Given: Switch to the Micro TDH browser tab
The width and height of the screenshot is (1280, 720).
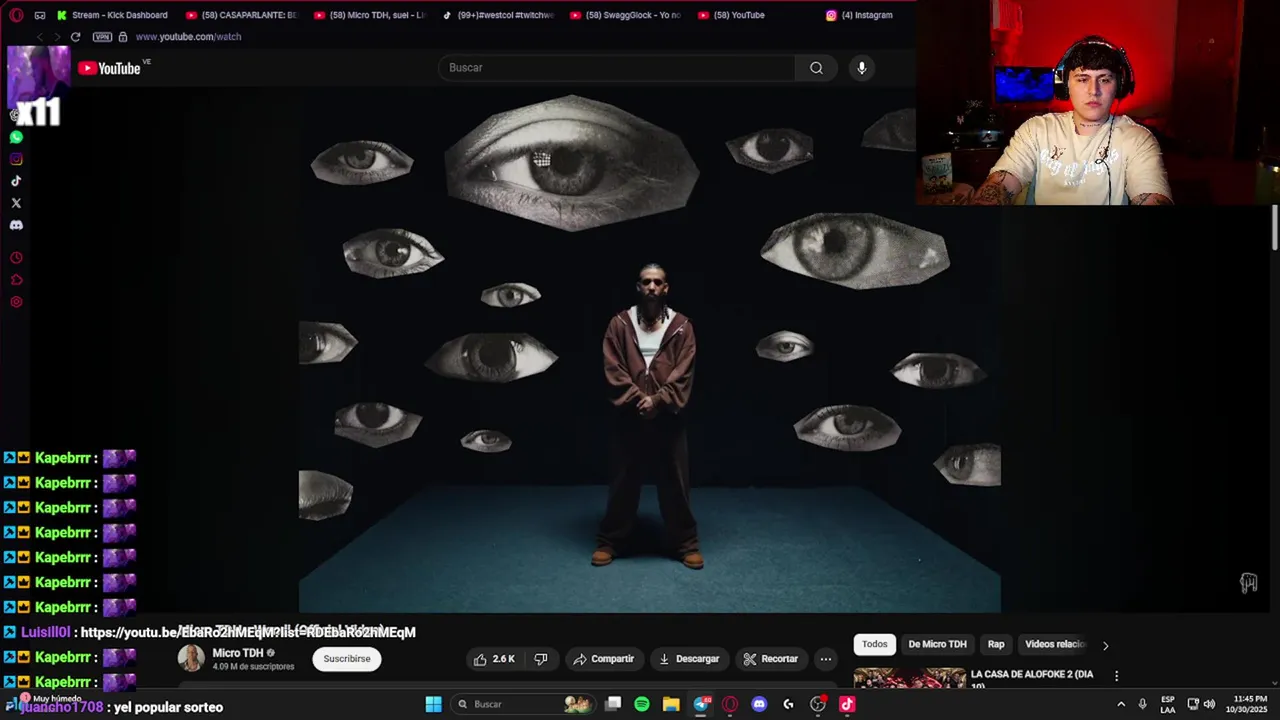Looking at the screenshot, I should pyautogui.click(x=369, y=15).
